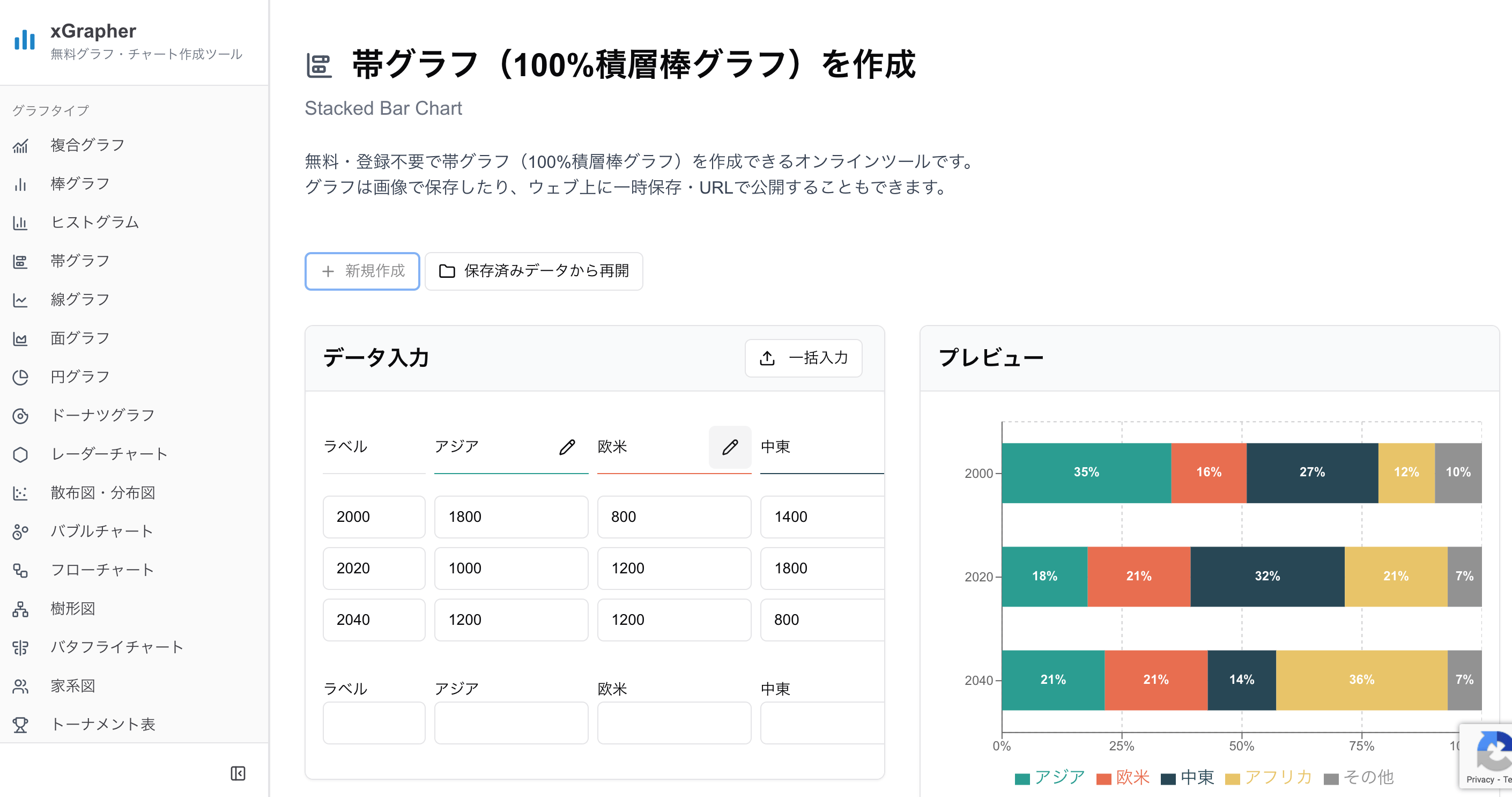This screenshot has height=797, width=1512.
Task: Click the 一括入力 upload button
Action: click(803, 358)
